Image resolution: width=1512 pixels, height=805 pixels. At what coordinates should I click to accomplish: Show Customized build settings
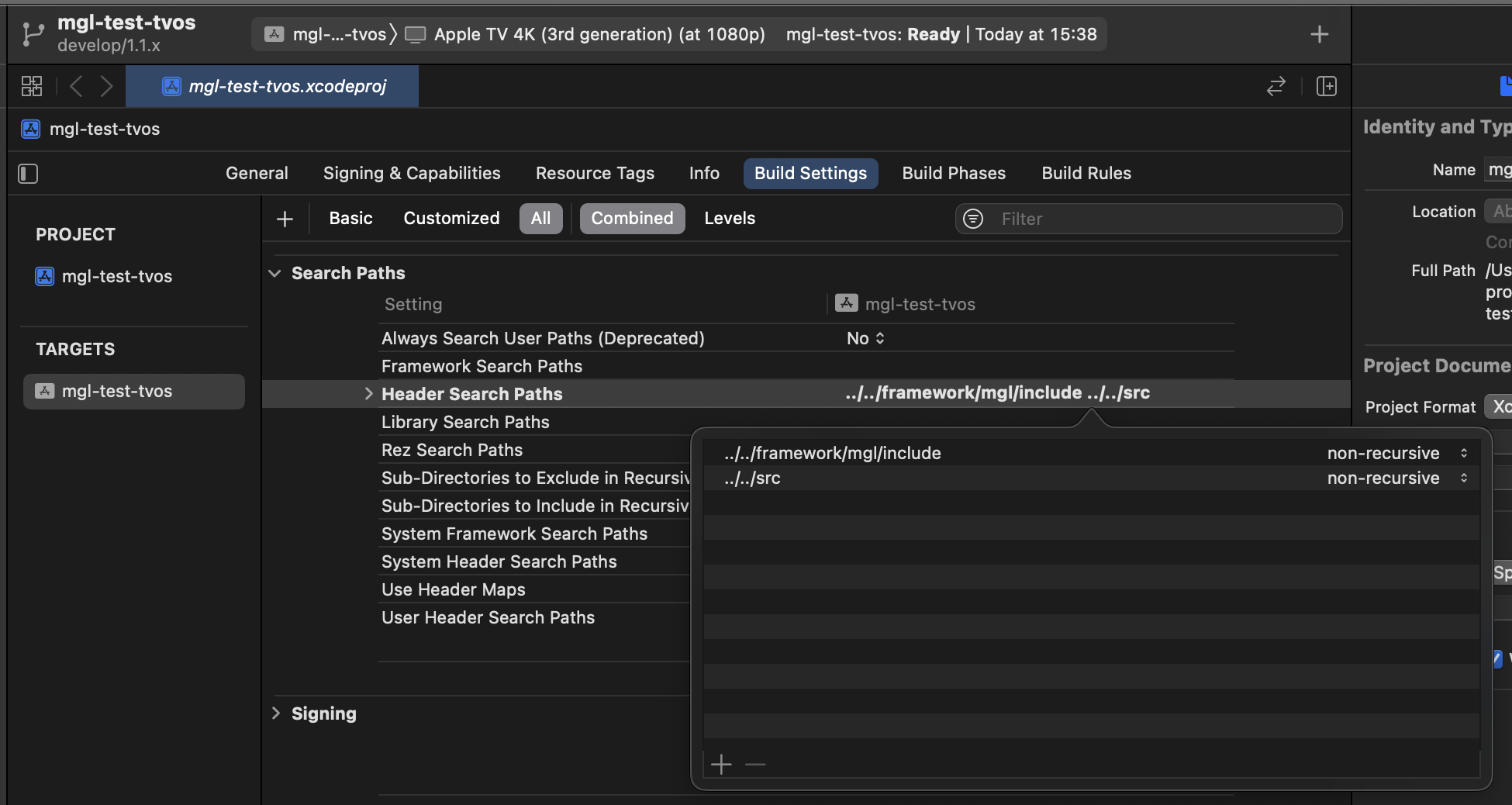451,218
